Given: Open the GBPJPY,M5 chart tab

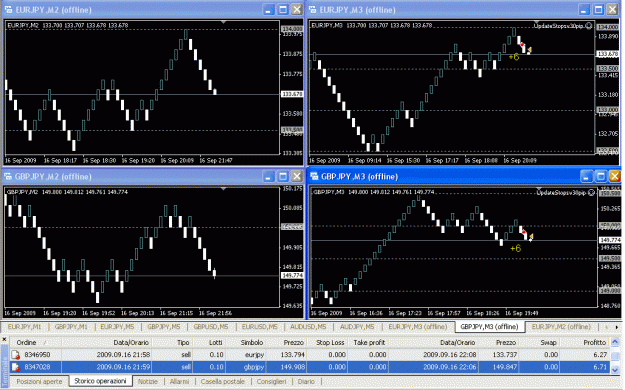Looking at the screenshot, I should point(164,327).
